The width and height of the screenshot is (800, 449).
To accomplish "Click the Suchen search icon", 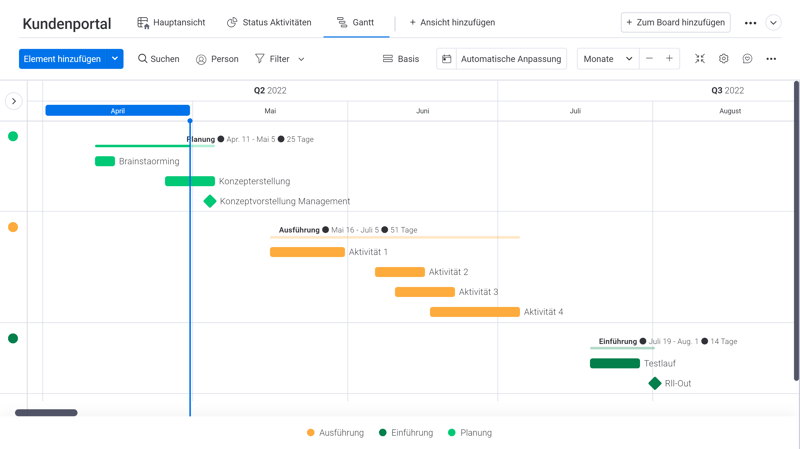I will [x=143, y=59].
